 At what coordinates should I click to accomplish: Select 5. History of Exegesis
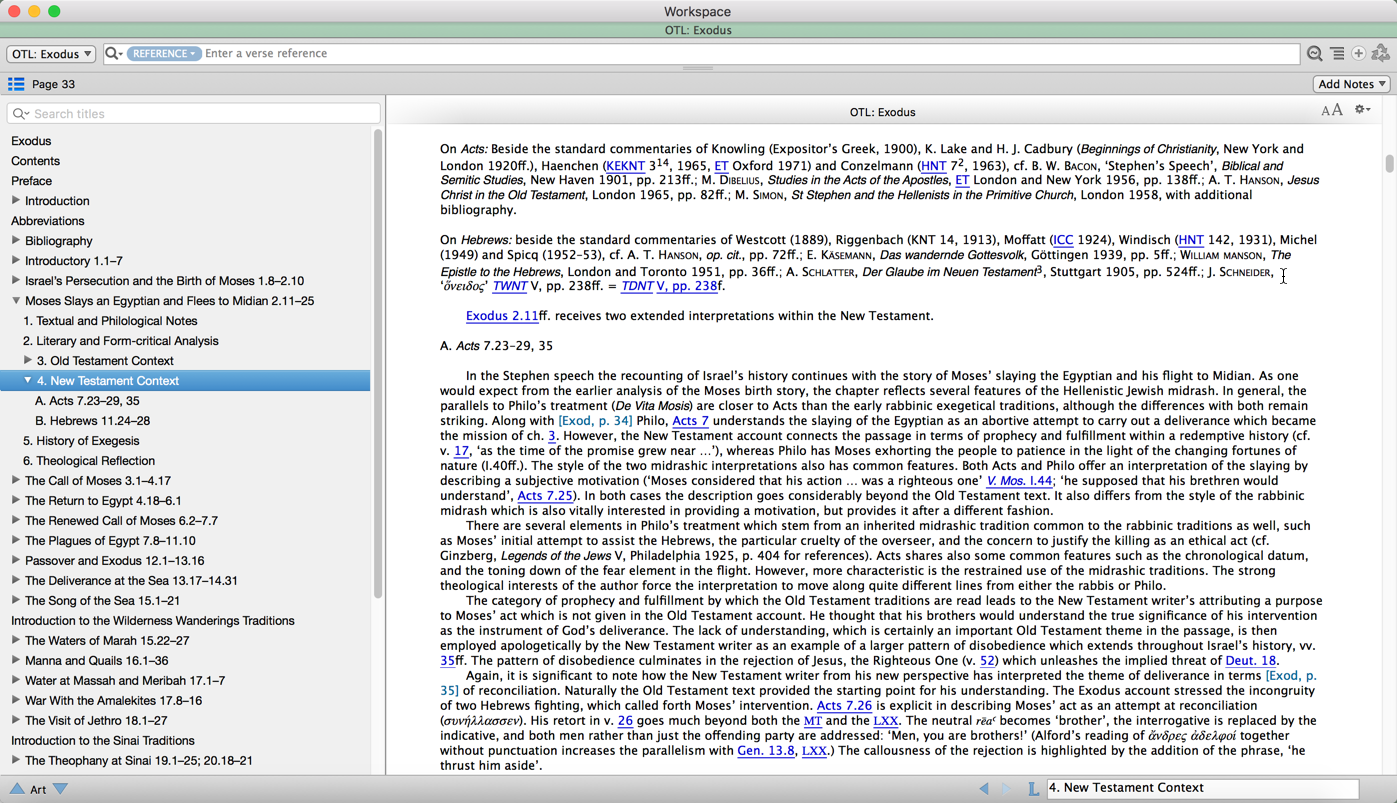(81, 441)
